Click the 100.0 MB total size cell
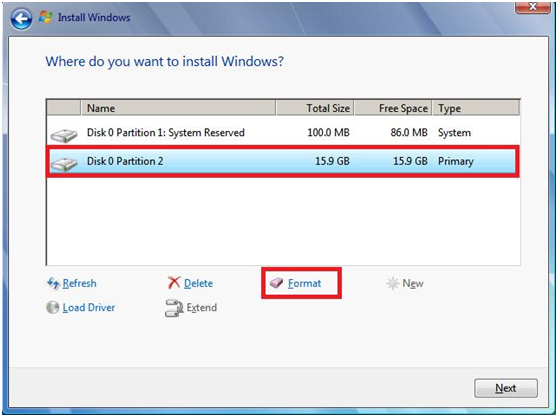This screenshot has width=558, height=417. click(328, 133)
